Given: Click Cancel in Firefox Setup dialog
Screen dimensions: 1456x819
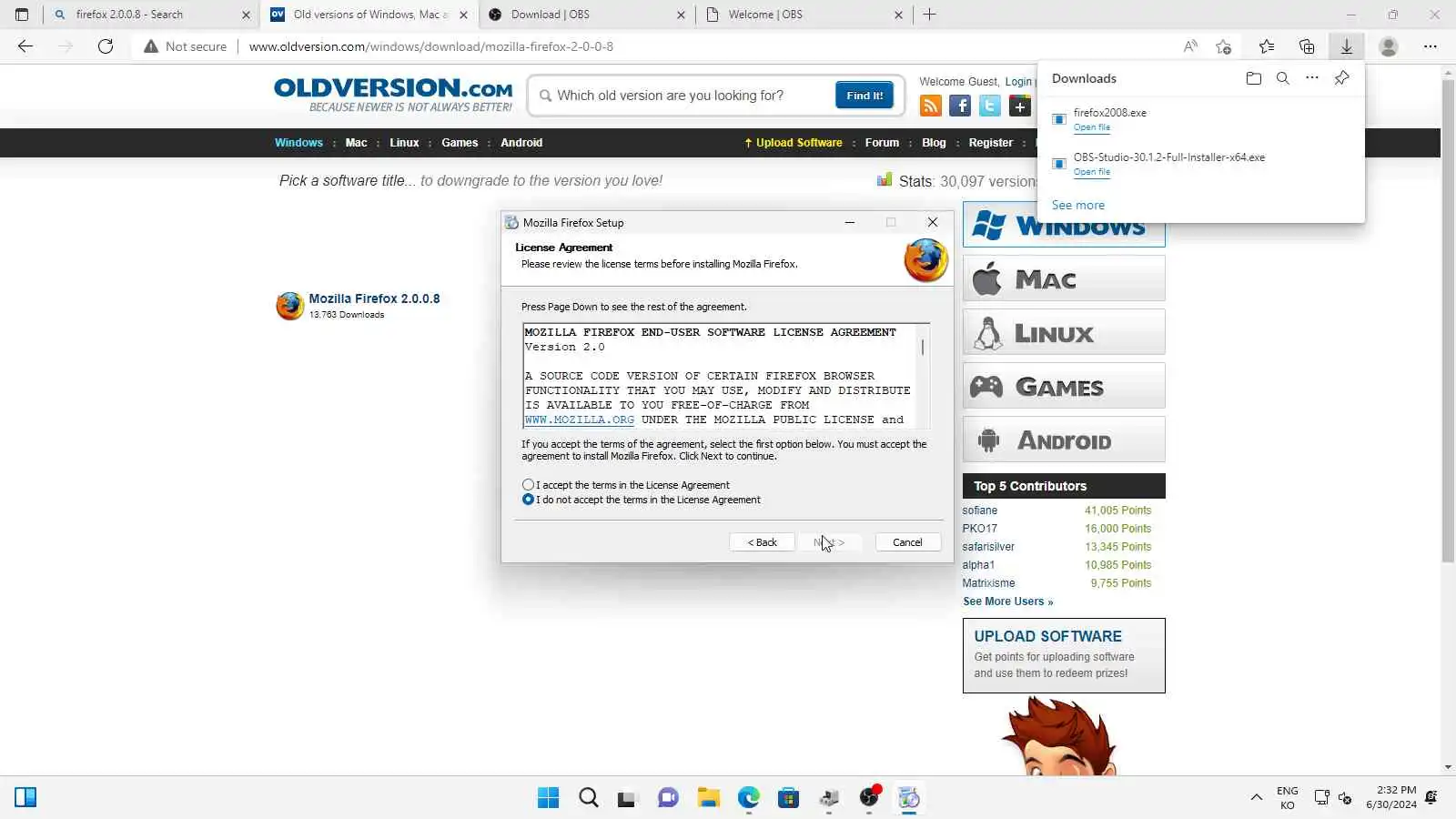Looking at the screenshot, I should [907, 542].
